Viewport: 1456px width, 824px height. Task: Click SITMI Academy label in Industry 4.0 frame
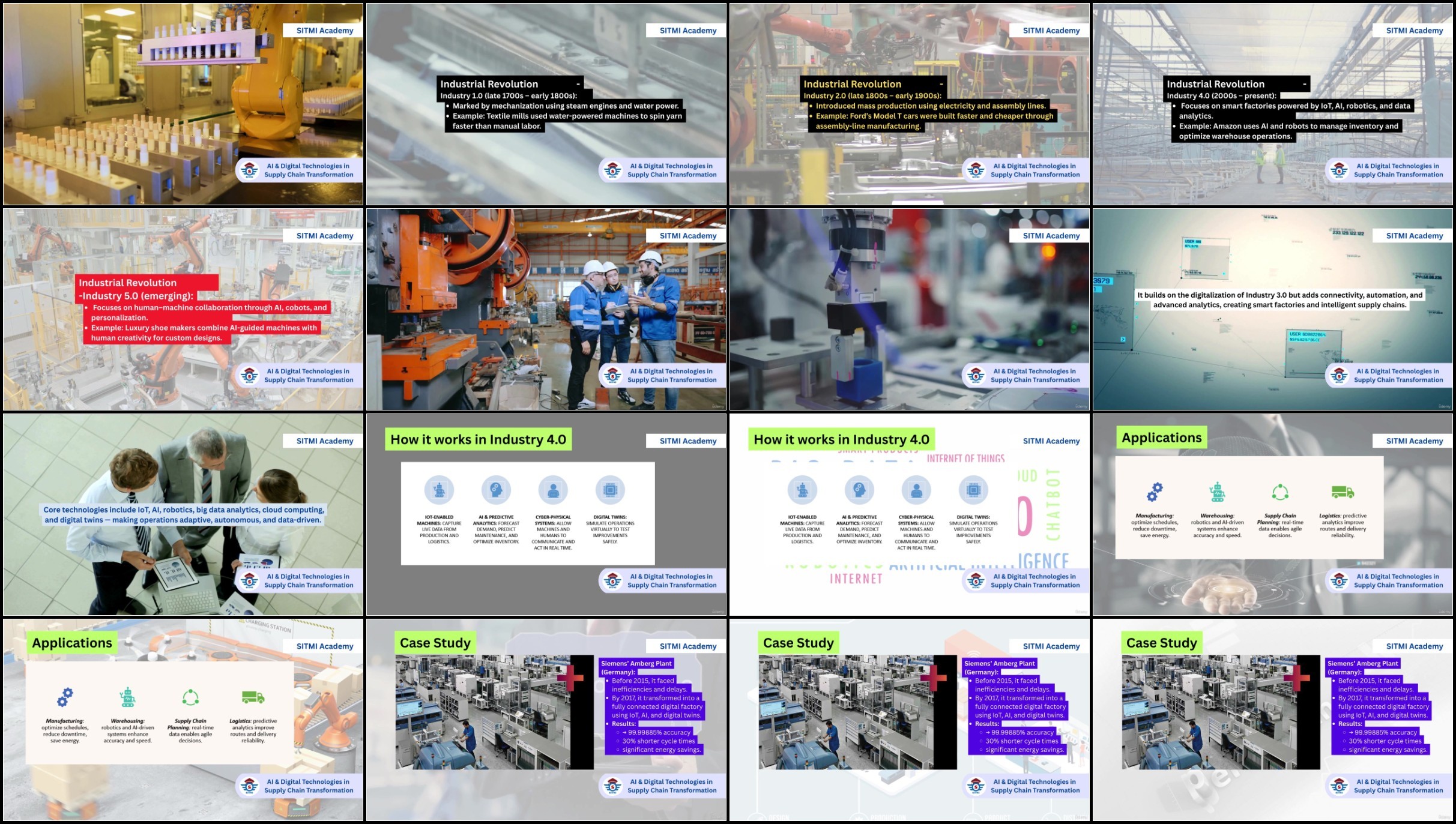tap(1414, 31)
